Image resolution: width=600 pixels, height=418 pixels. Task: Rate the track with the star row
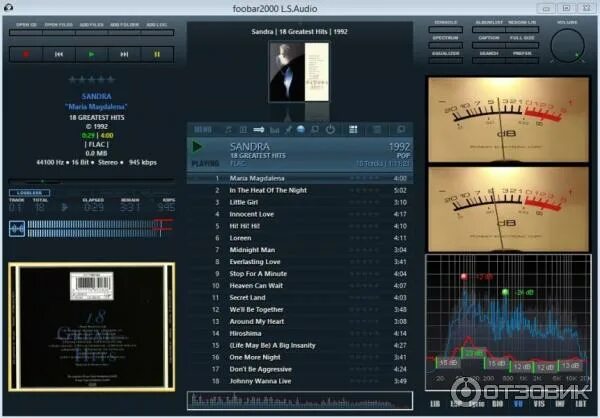click(91, 80)
